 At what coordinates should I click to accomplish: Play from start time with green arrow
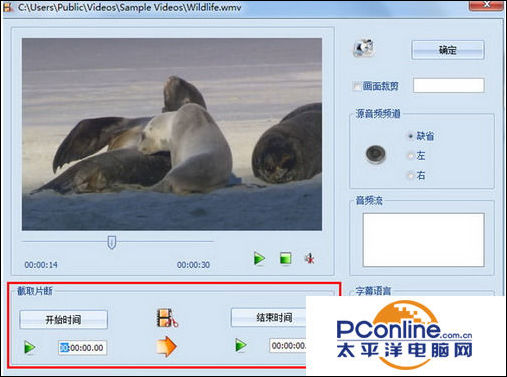pos(30,347)
